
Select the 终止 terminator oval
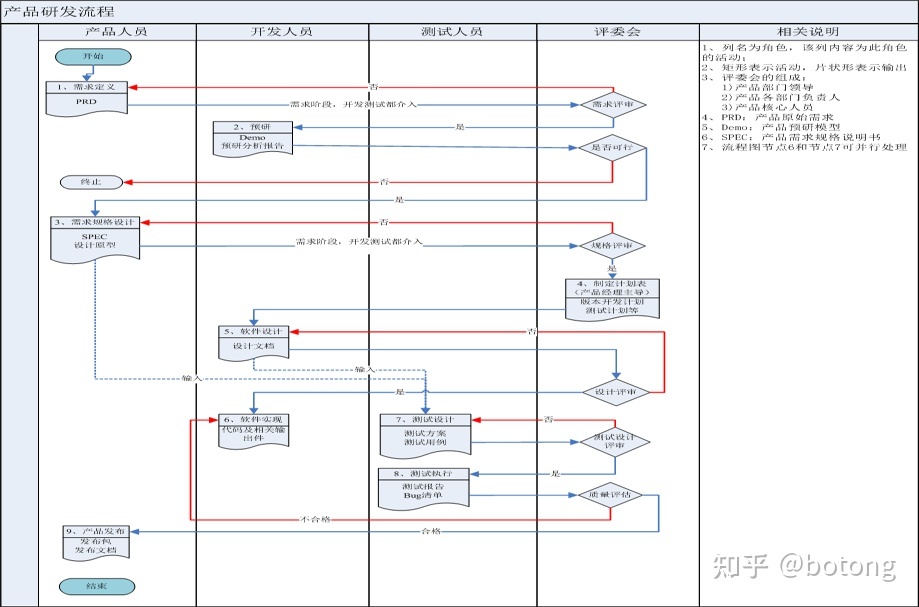91,182
